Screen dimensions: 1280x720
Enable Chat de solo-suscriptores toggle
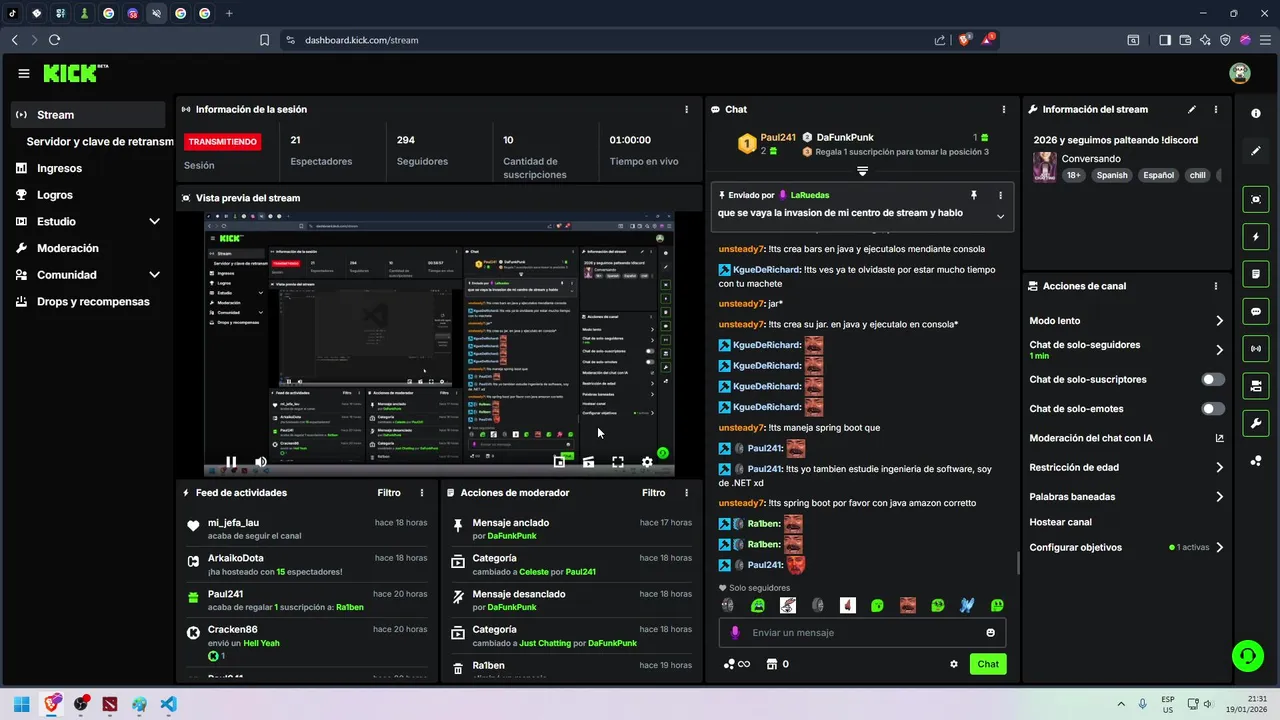pos(1213,380)
